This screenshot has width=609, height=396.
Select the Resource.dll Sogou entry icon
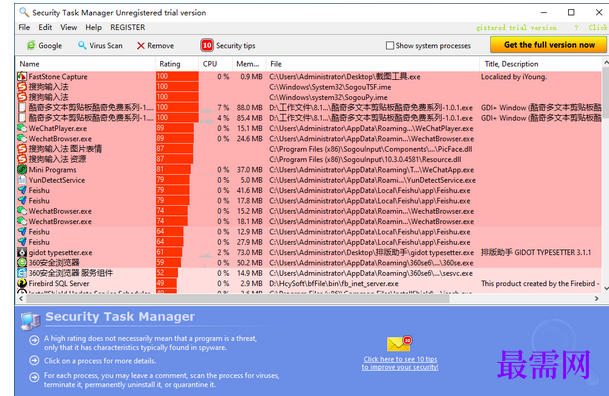tap(22, 159)
